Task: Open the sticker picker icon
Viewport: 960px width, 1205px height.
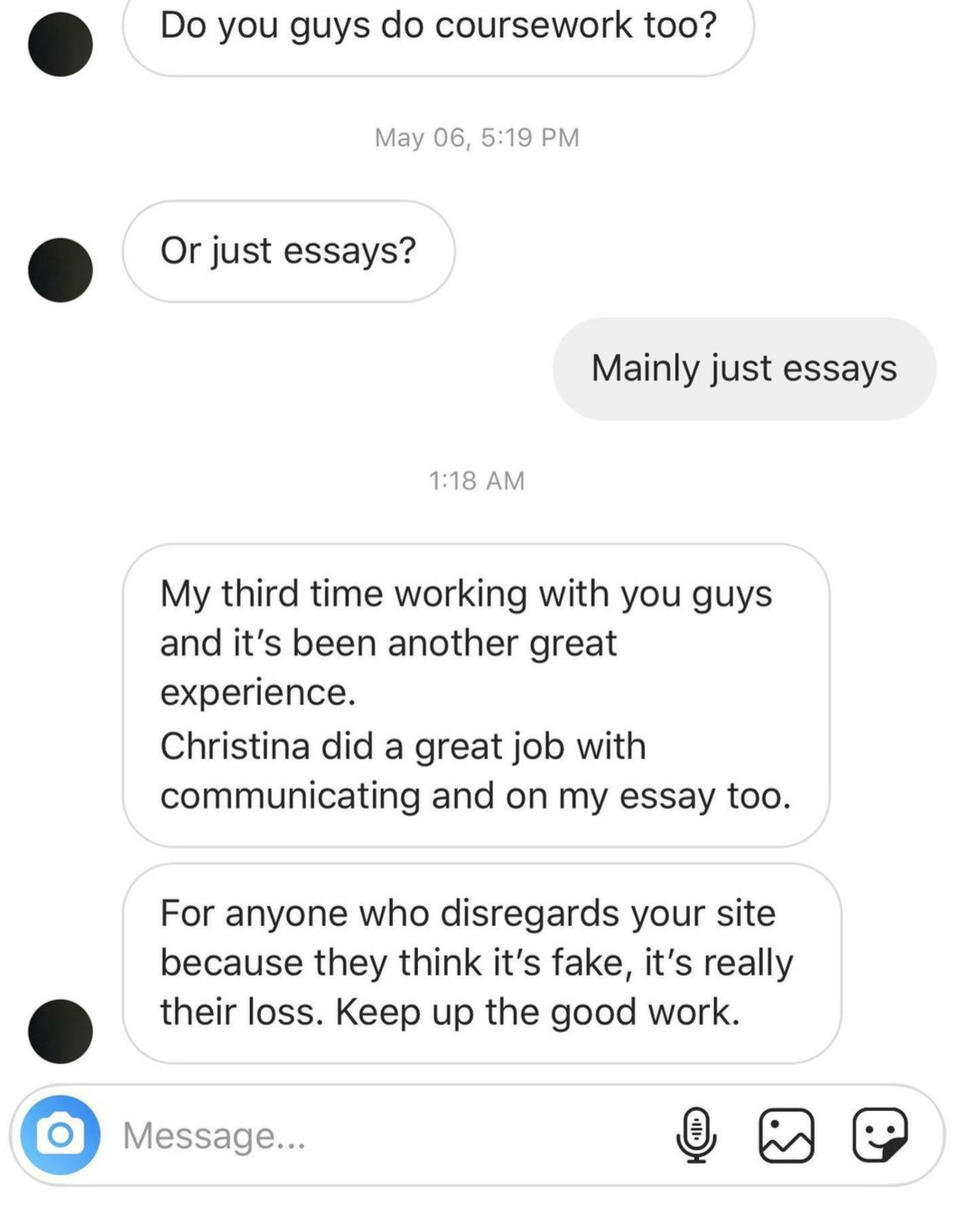Action: click(880, 1135)
